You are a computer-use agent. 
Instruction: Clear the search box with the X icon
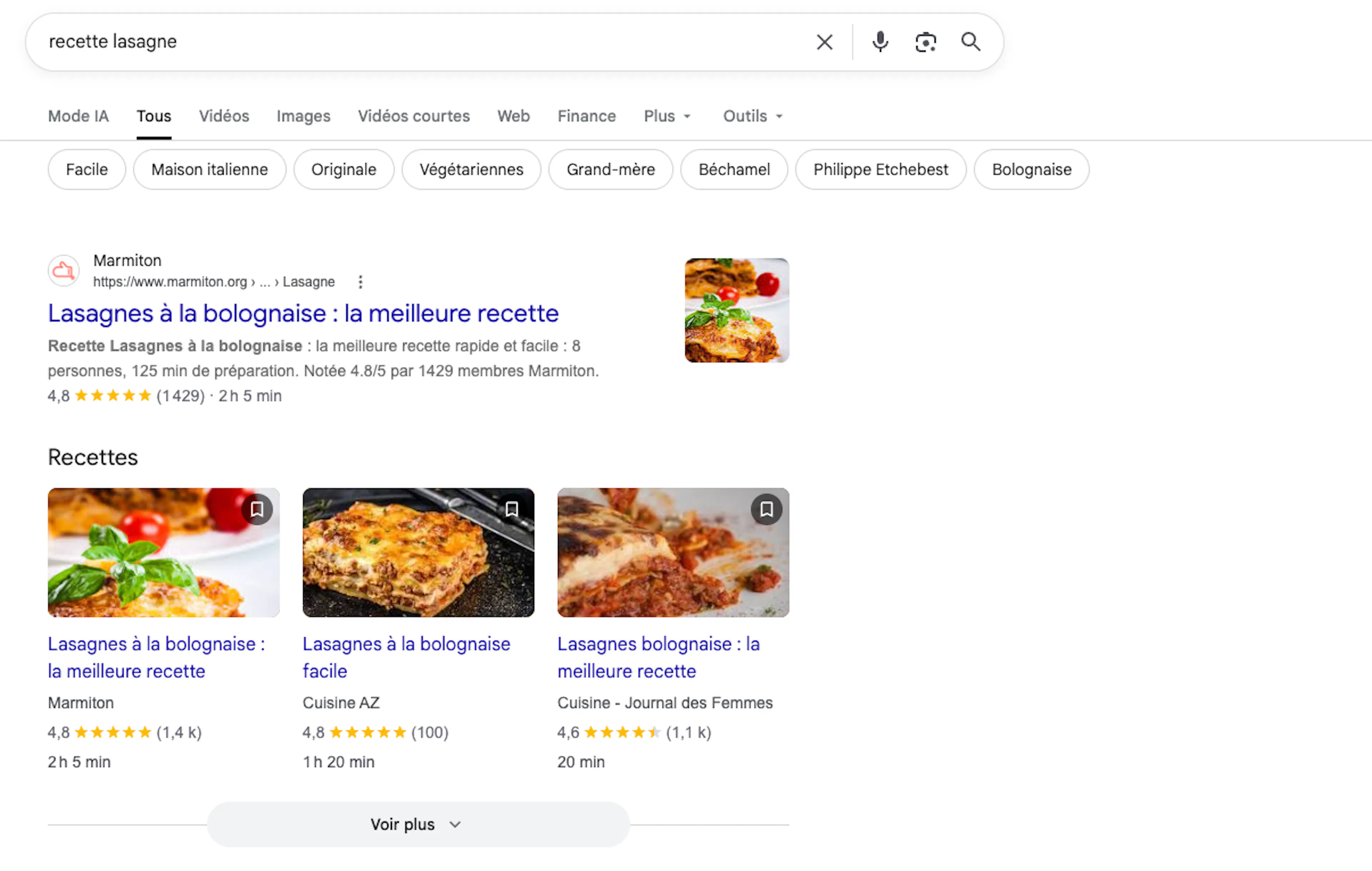click(824, 42)
